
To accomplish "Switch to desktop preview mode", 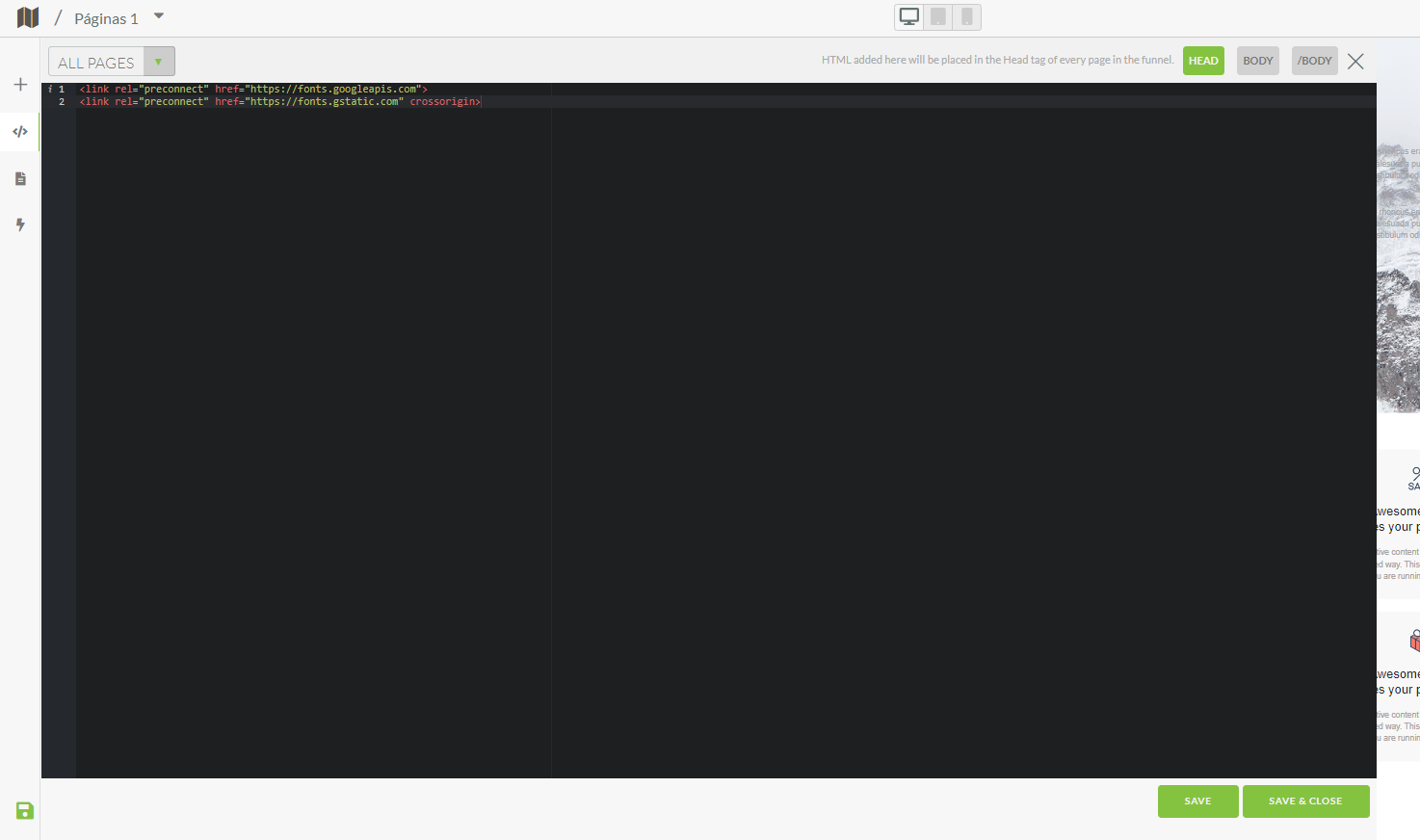I will 908,17.
